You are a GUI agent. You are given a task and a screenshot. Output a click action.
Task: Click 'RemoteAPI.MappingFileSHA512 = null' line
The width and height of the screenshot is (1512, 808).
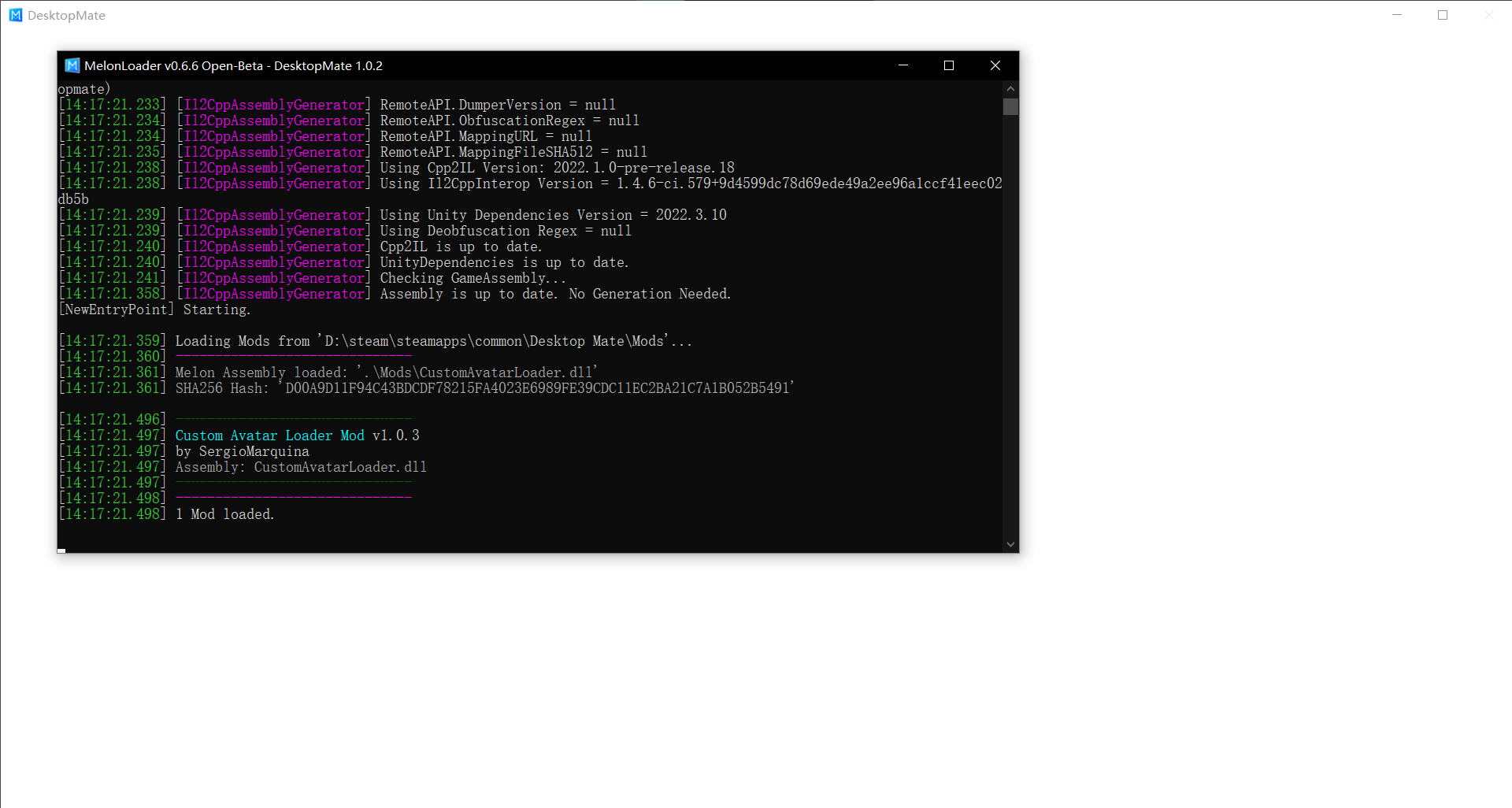(513, 152)
